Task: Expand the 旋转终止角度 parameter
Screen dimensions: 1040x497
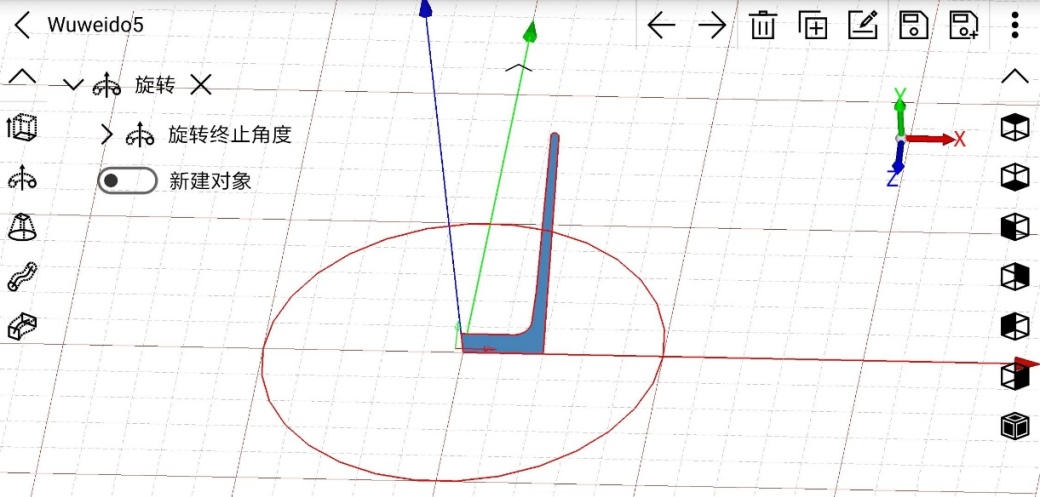Action: (107, 135)
